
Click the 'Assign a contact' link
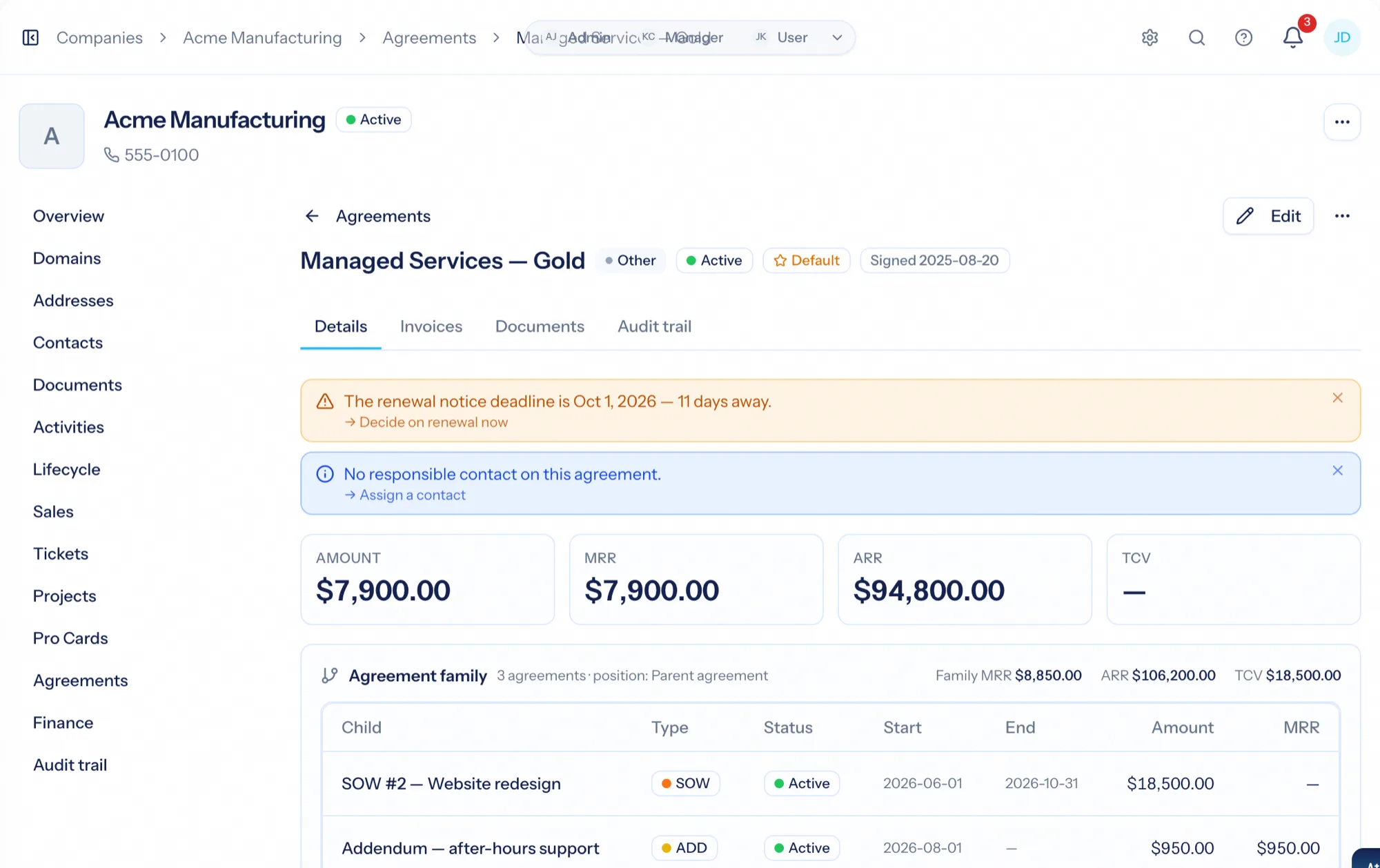point(405,495)
